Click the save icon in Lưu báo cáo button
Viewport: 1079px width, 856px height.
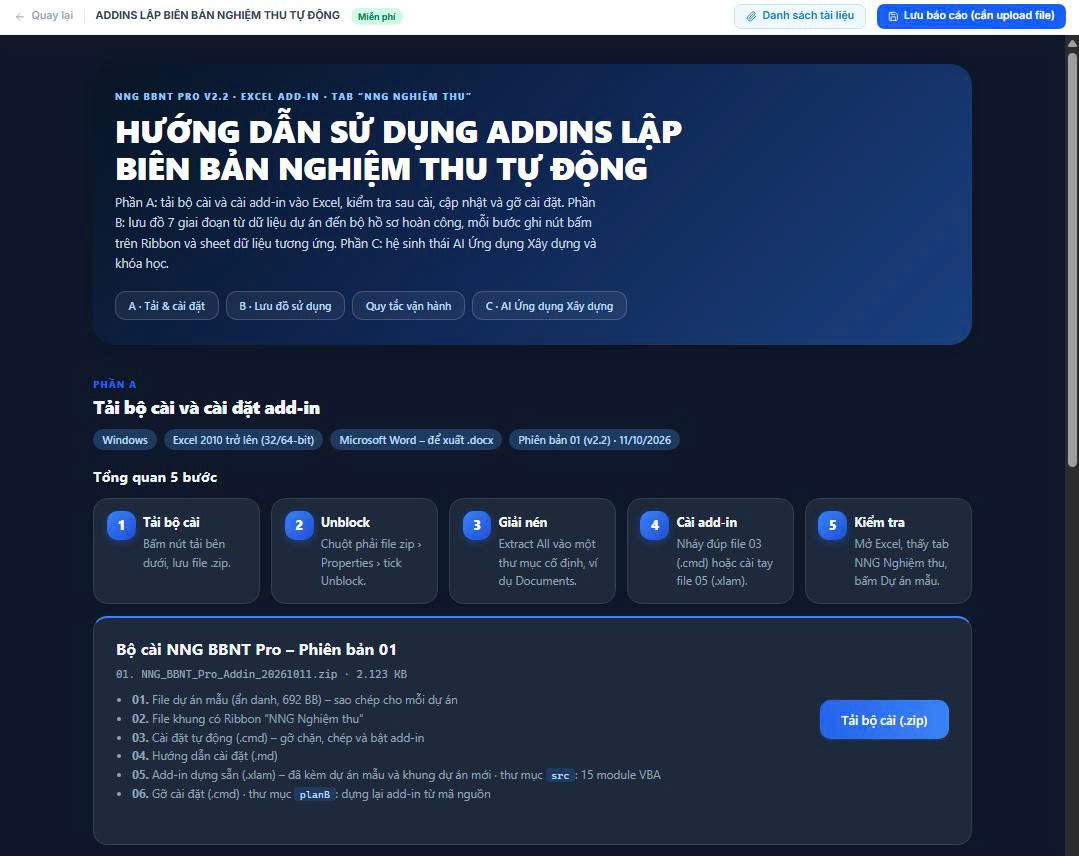point(893,16)
